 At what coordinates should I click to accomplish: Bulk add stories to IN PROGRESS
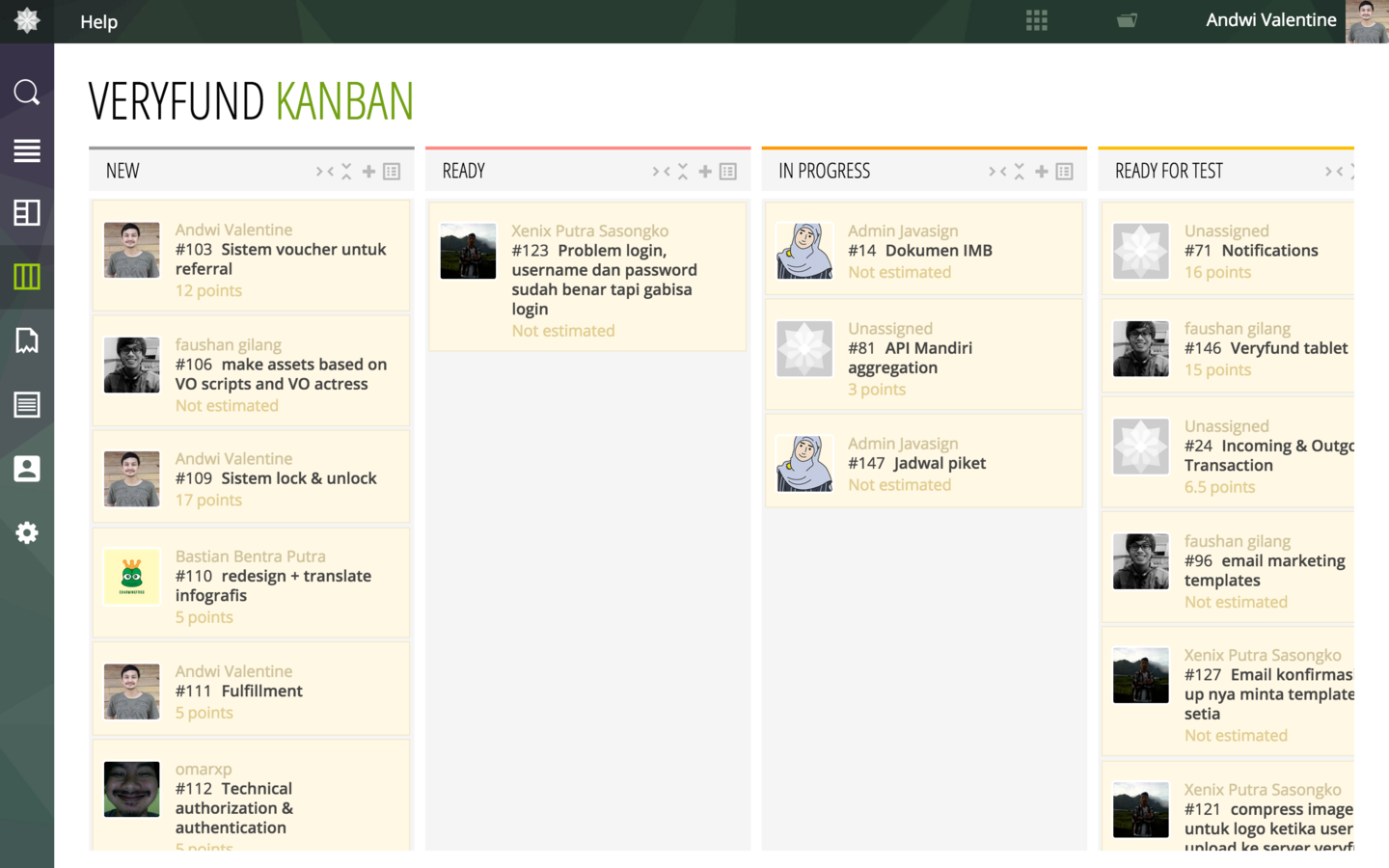pyautogui.click(x=1065, y=172)
